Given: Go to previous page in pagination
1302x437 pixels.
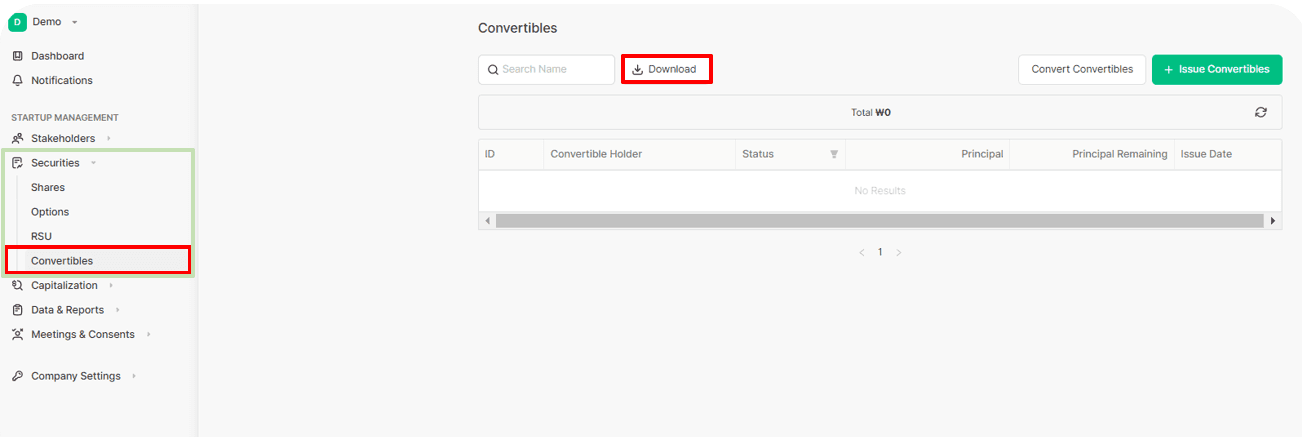Looking at the screenshot, I should click(x=862, y=253).
